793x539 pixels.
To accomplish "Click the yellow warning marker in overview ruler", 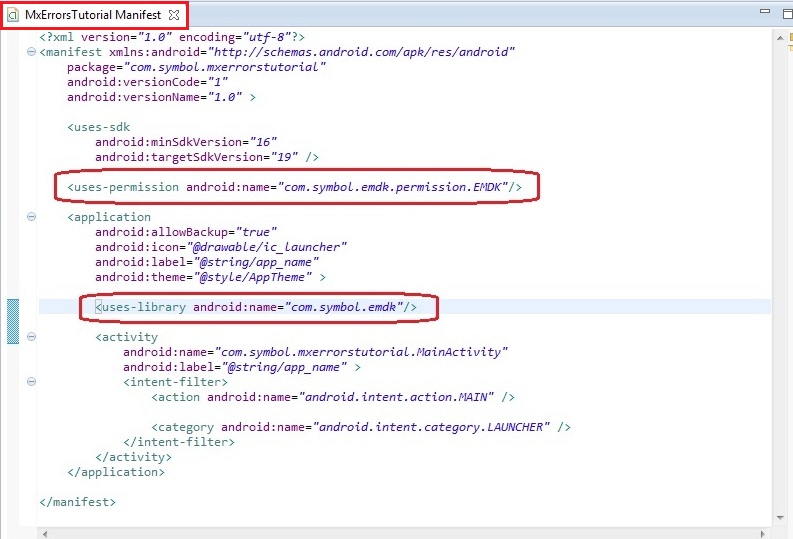I will point(789,37).
